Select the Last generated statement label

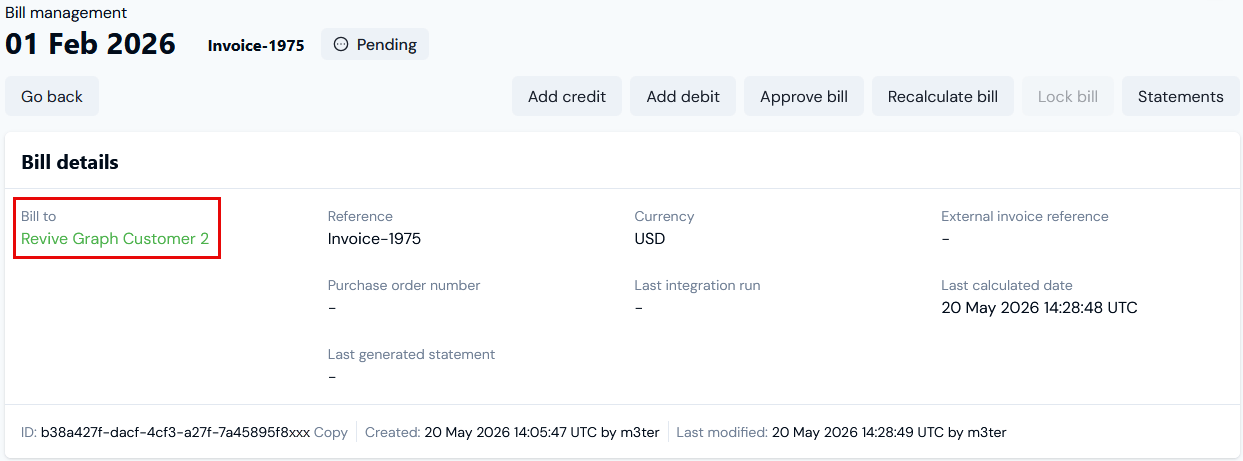click(411, 354)
